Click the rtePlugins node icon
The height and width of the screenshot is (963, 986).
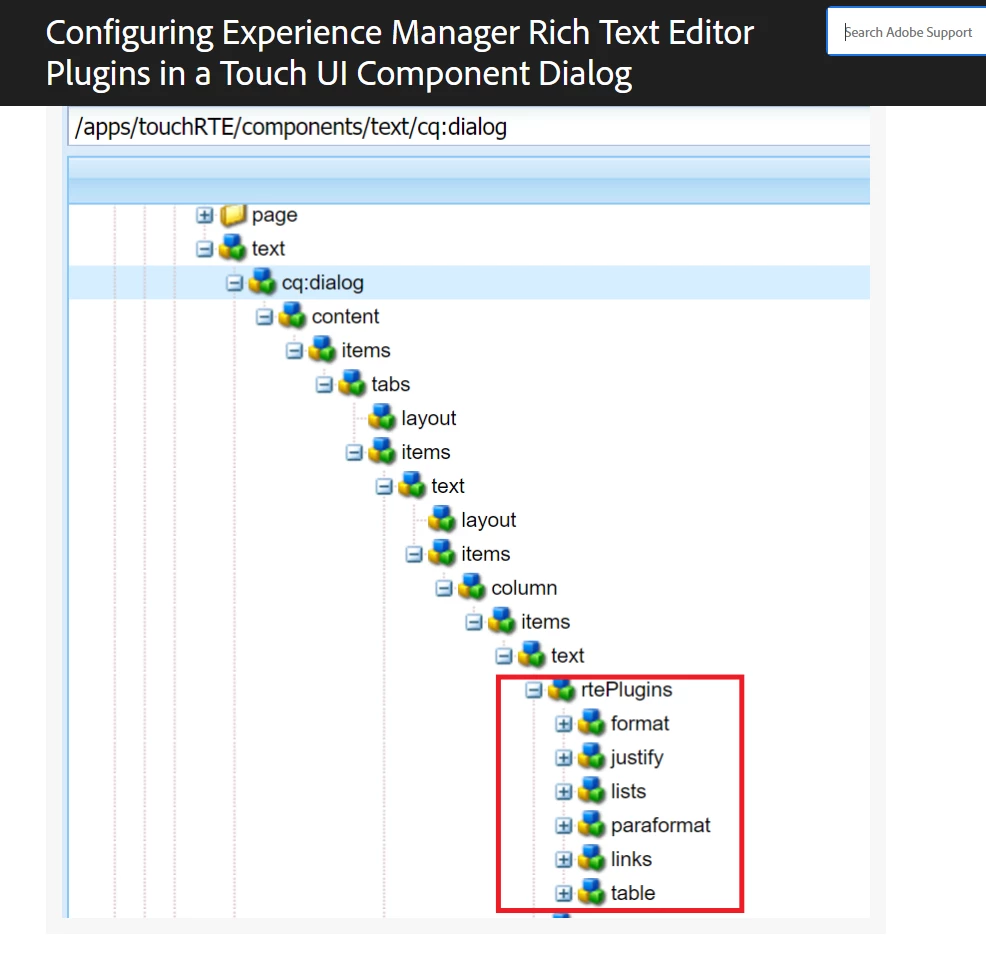(562, 690)
